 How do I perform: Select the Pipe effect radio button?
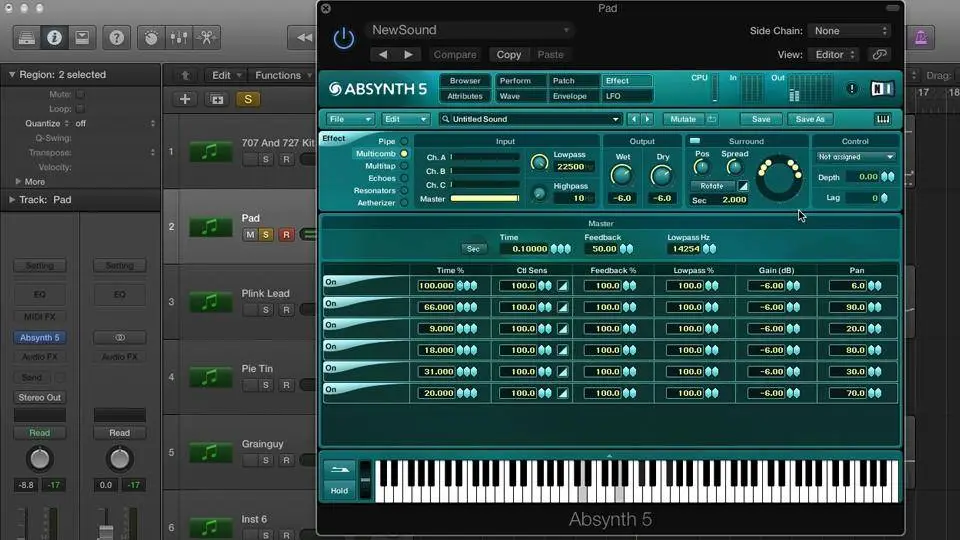tap(404, 141)
